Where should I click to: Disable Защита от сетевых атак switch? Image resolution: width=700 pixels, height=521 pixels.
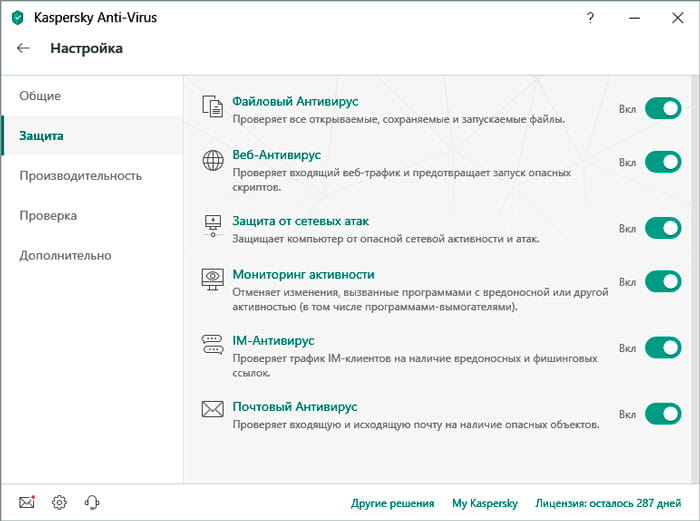663,228
